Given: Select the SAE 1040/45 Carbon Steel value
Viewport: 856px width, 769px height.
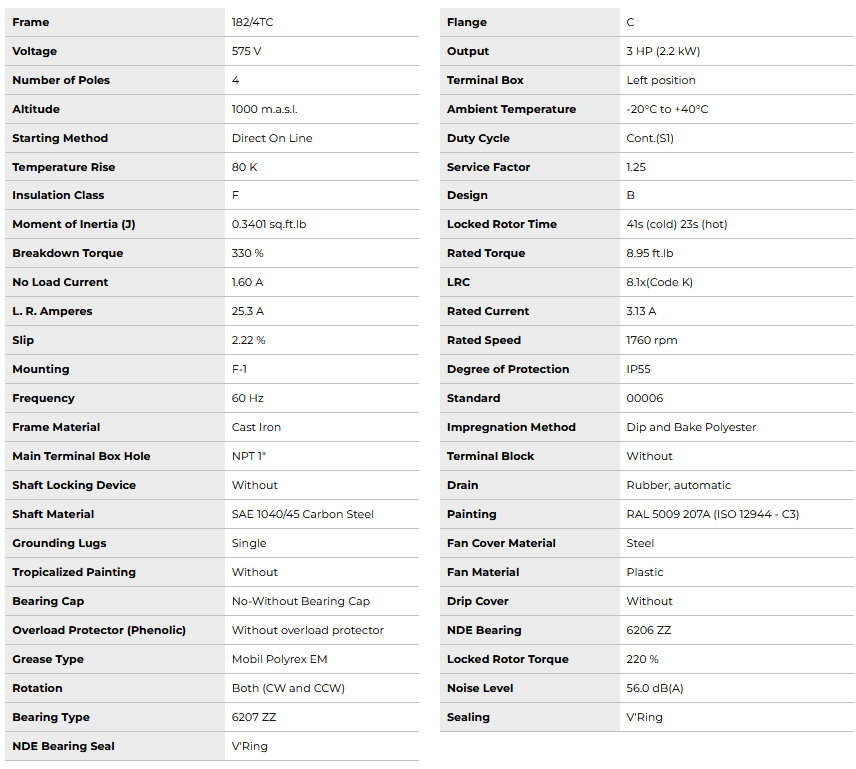Looking at the screenshot, I should (x=303, y=514).
